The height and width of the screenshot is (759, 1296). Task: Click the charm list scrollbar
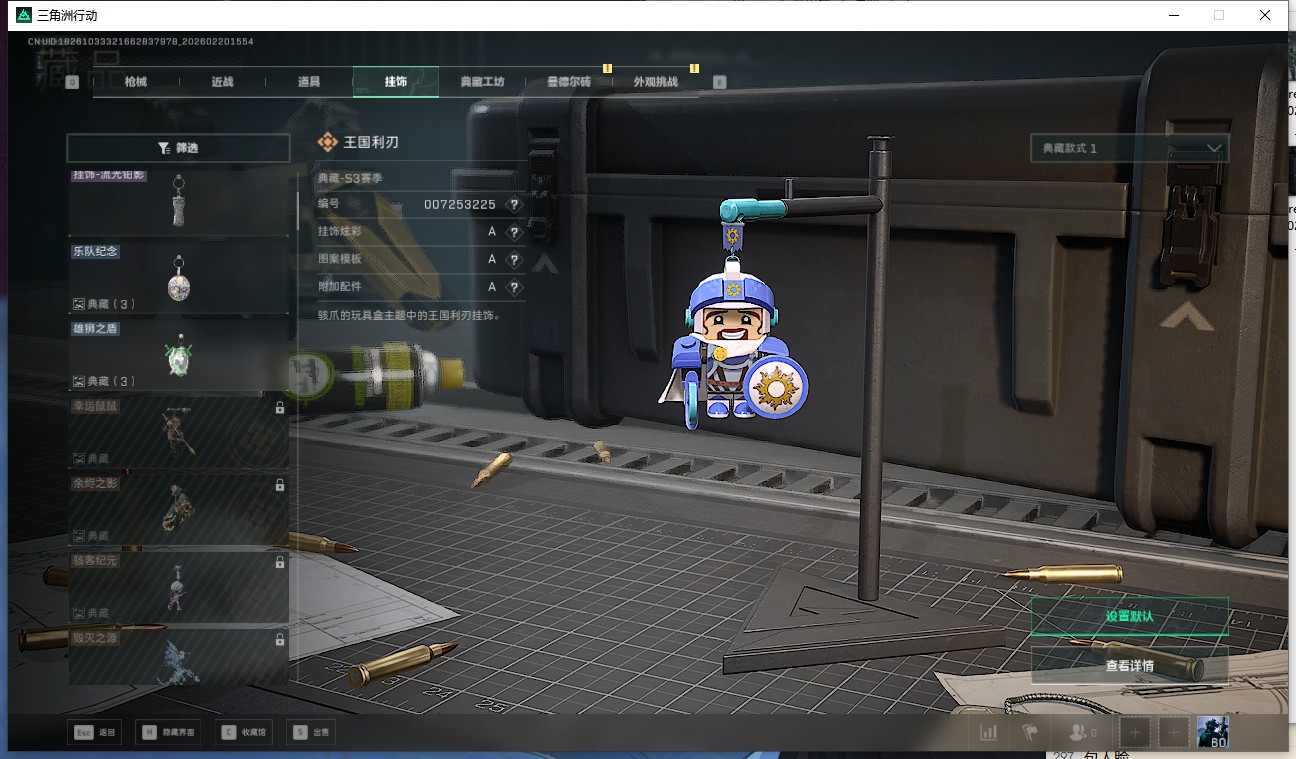[x=297, y=210]
